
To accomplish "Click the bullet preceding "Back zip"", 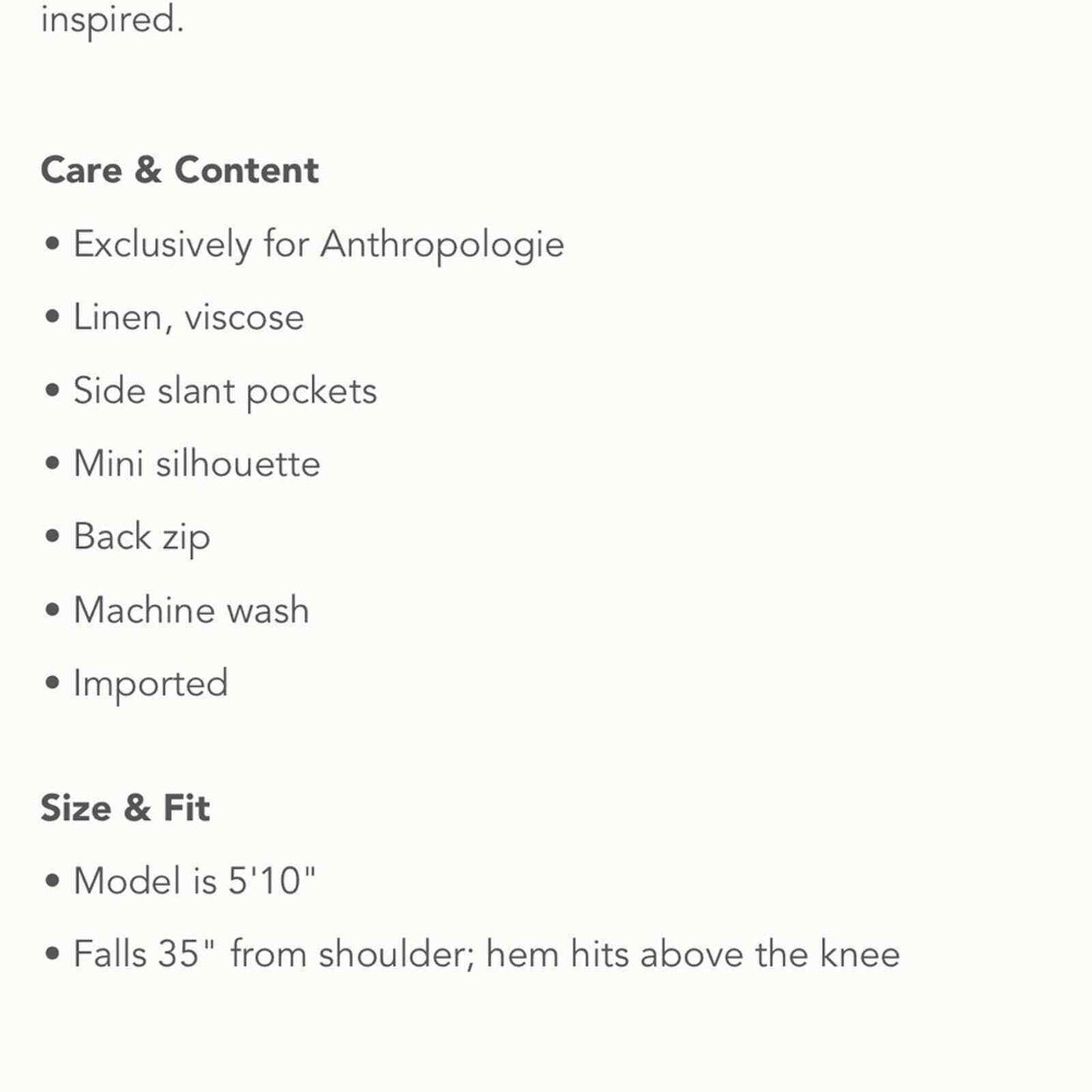I will tap(52, 537).
